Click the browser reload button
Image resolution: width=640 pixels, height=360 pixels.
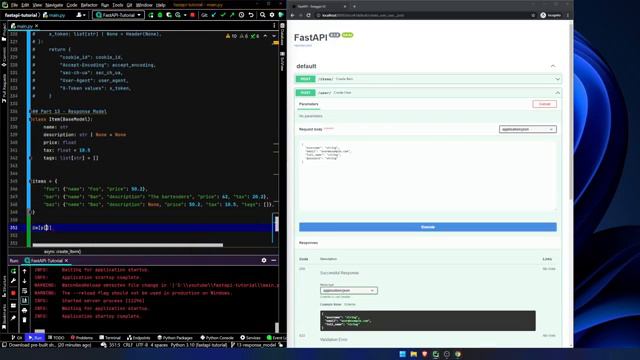[x=309, y=15]
